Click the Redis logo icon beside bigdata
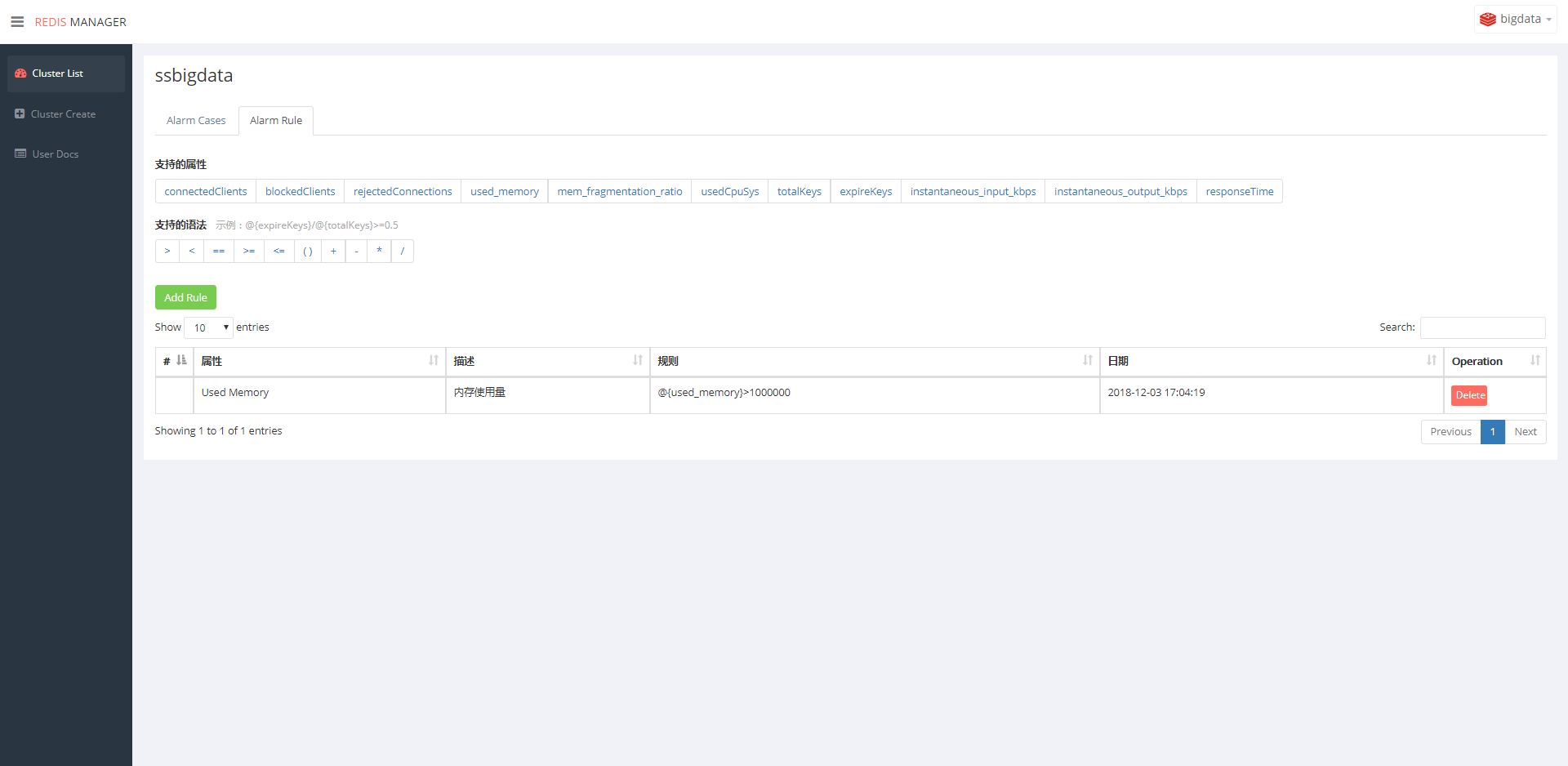This screenshot has width=1568, height=766. point(1487,19)
